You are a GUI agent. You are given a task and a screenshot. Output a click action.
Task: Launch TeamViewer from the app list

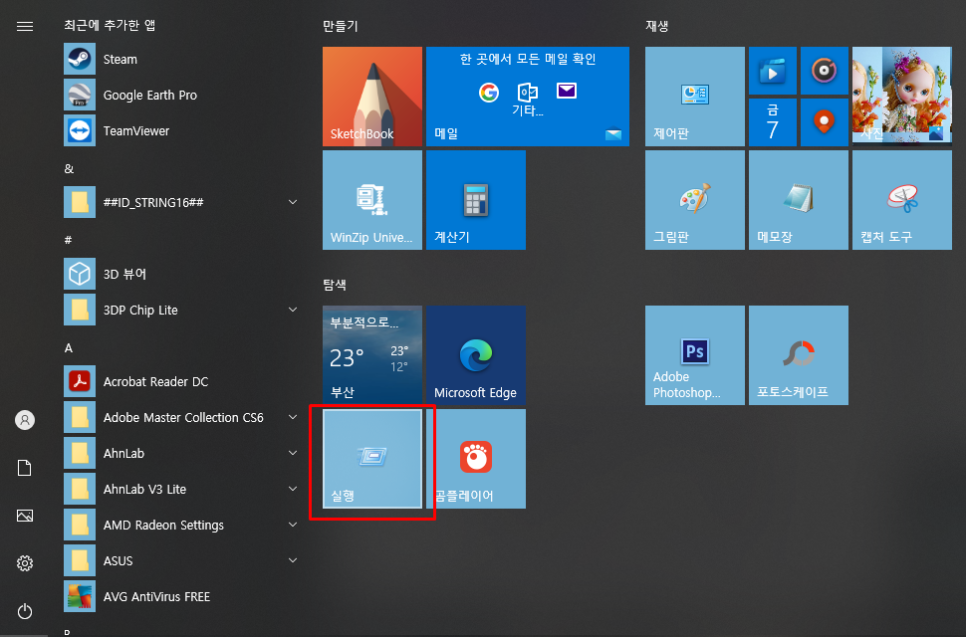[182, 131]
